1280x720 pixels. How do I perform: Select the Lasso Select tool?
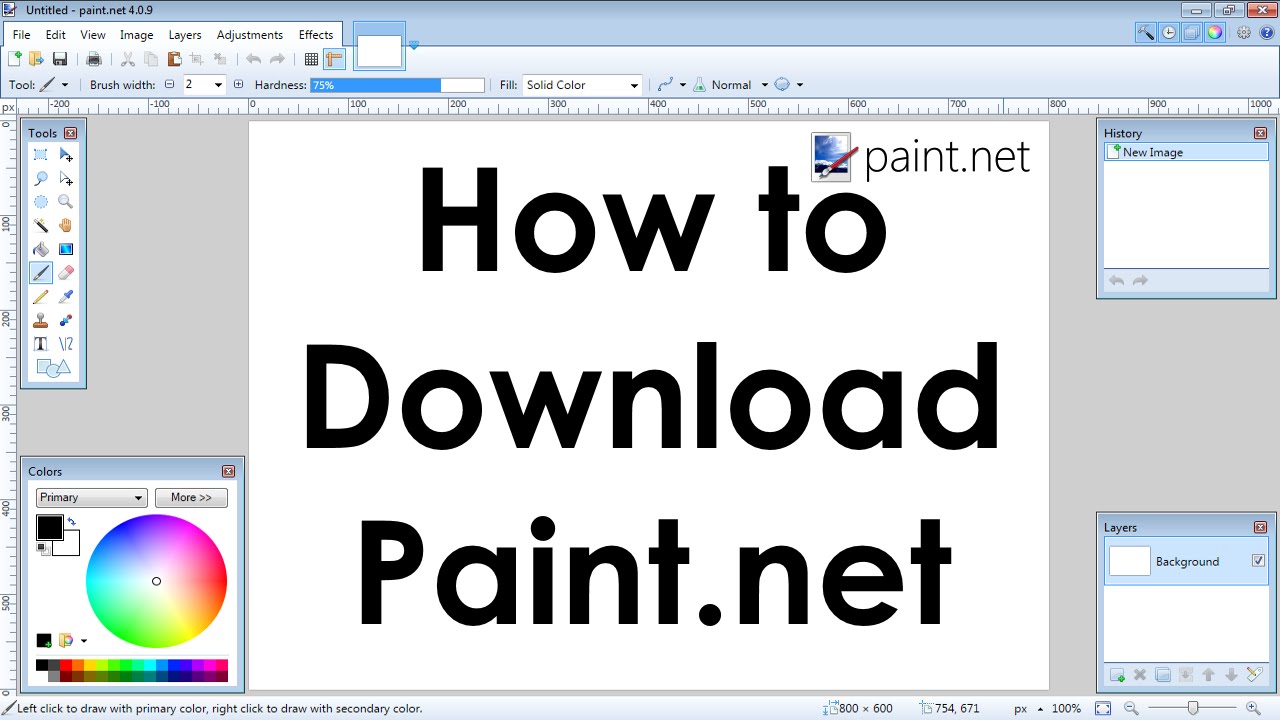41,179
